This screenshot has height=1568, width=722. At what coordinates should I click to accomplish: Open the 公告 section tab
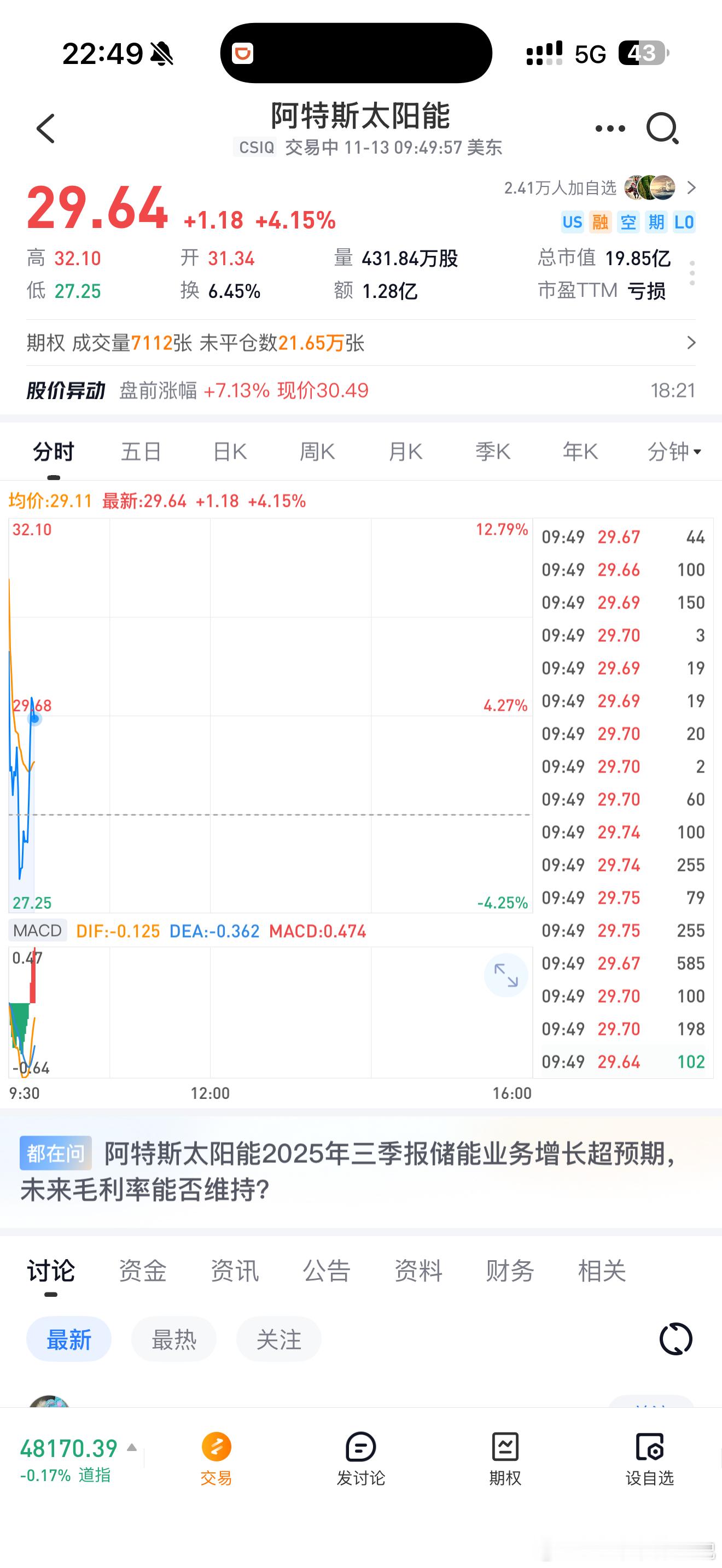327,1271
